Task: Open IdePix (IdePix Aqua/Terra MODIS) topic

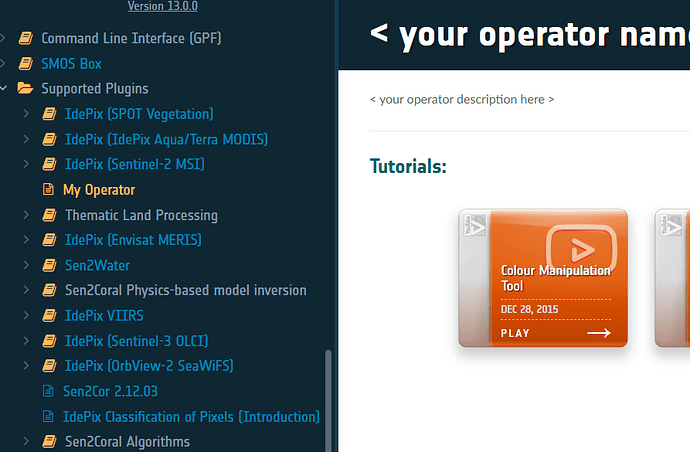Action: click(x=166, y=140)
